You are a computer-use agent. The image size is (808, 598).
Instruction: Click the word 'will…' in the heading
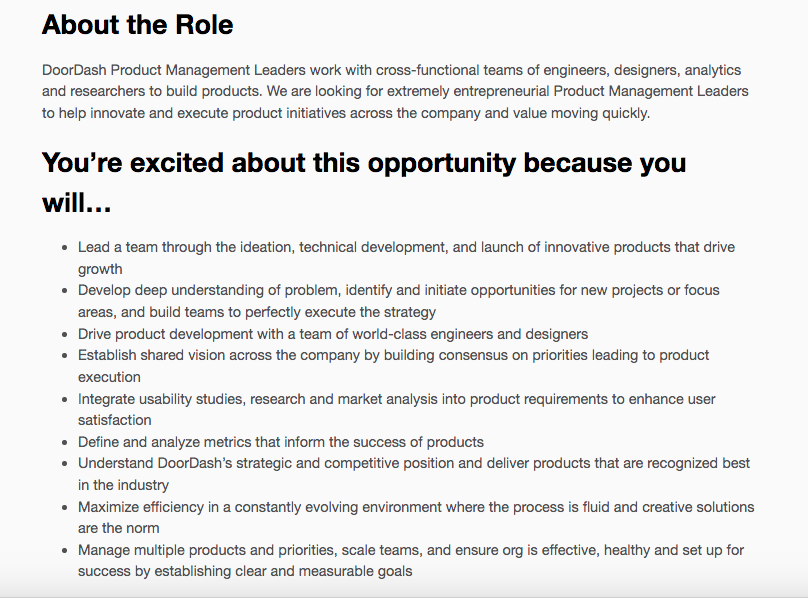(77, 203)
